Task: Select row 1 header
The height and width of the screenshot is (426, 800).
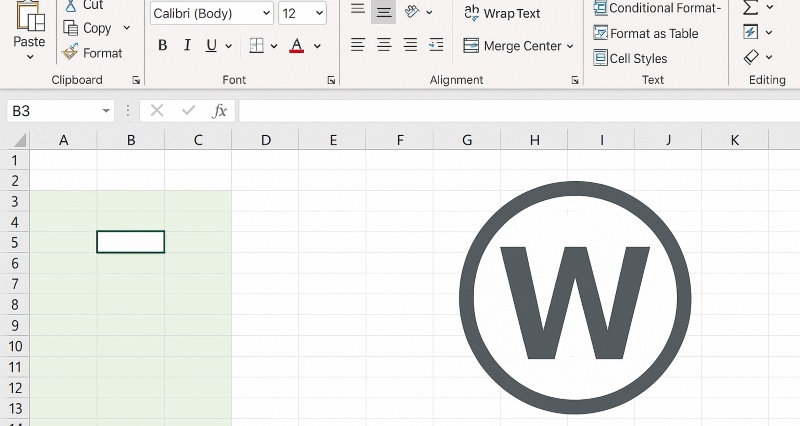Action: point(15,160)
